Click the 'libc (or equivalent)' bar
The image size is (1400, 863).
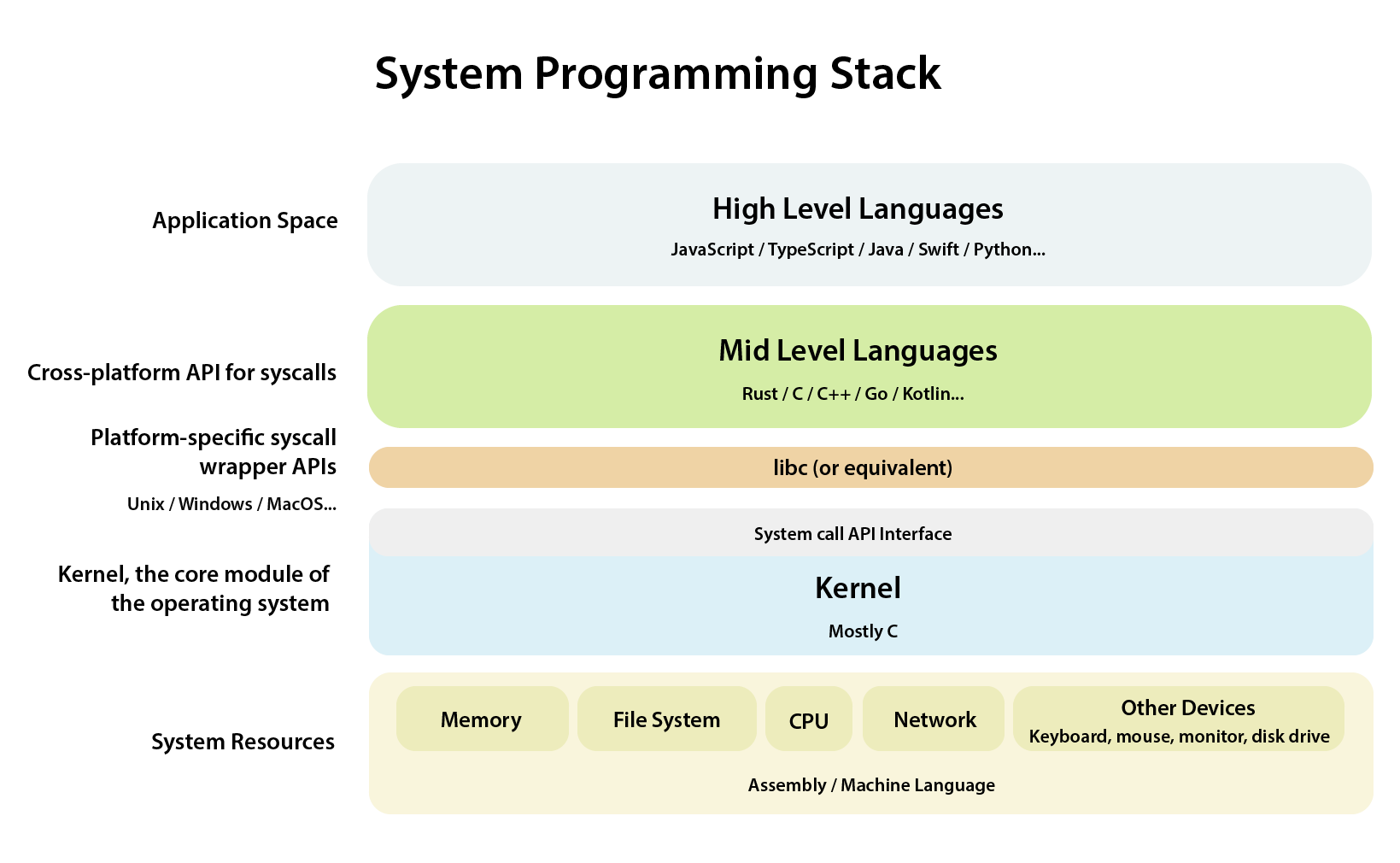coord(870,467)
